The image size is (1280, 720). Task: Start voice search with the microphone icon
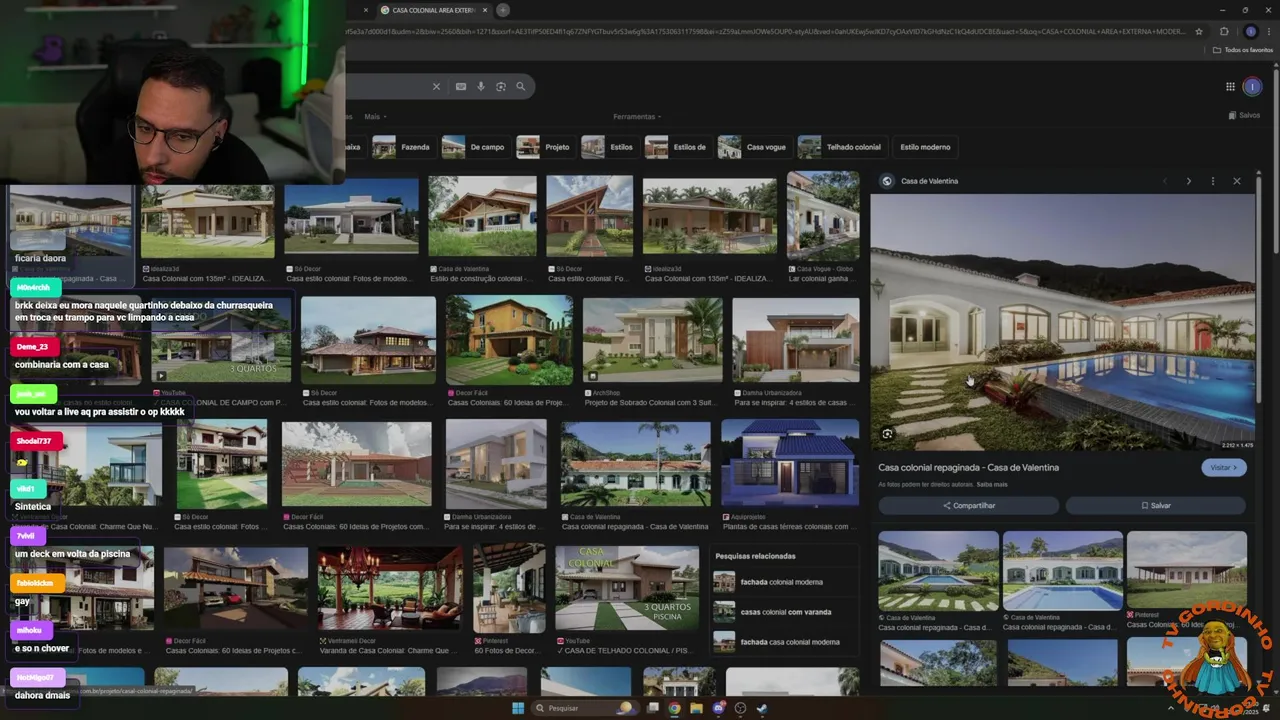pyautogui.click(x=481, y=87)
